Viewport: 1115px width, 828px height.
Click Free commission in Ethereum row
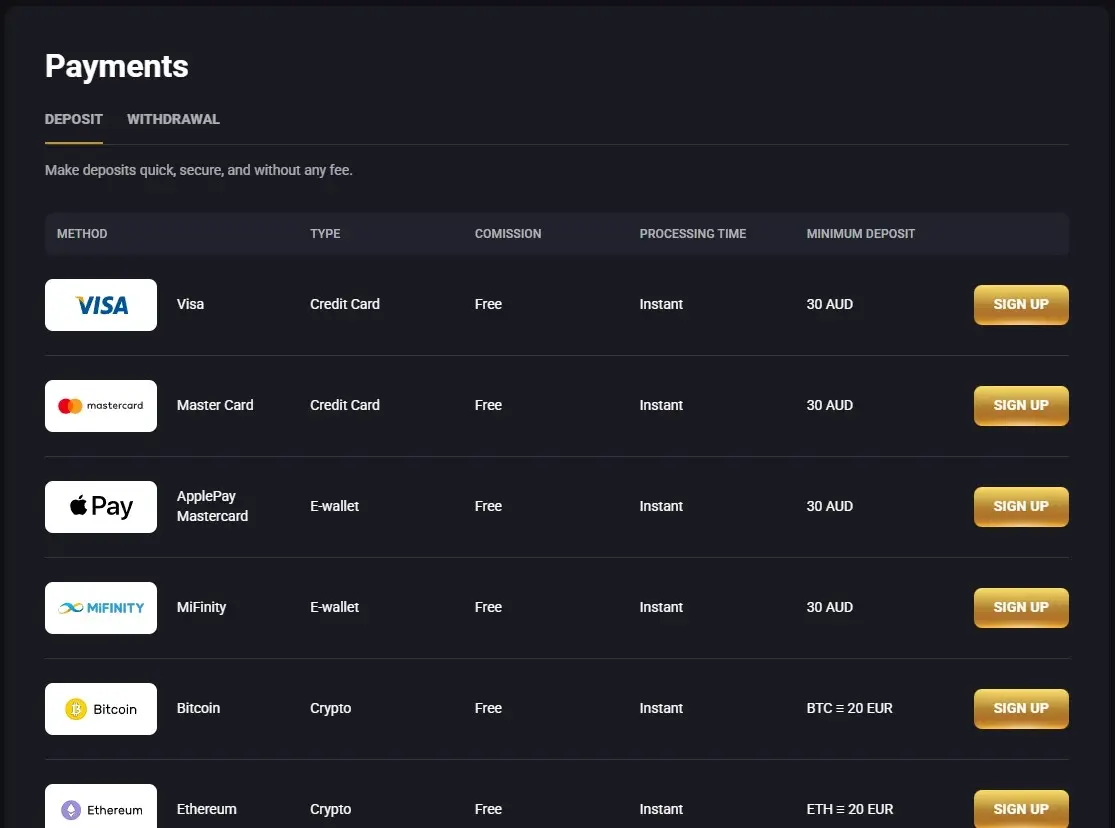[489, 809]
